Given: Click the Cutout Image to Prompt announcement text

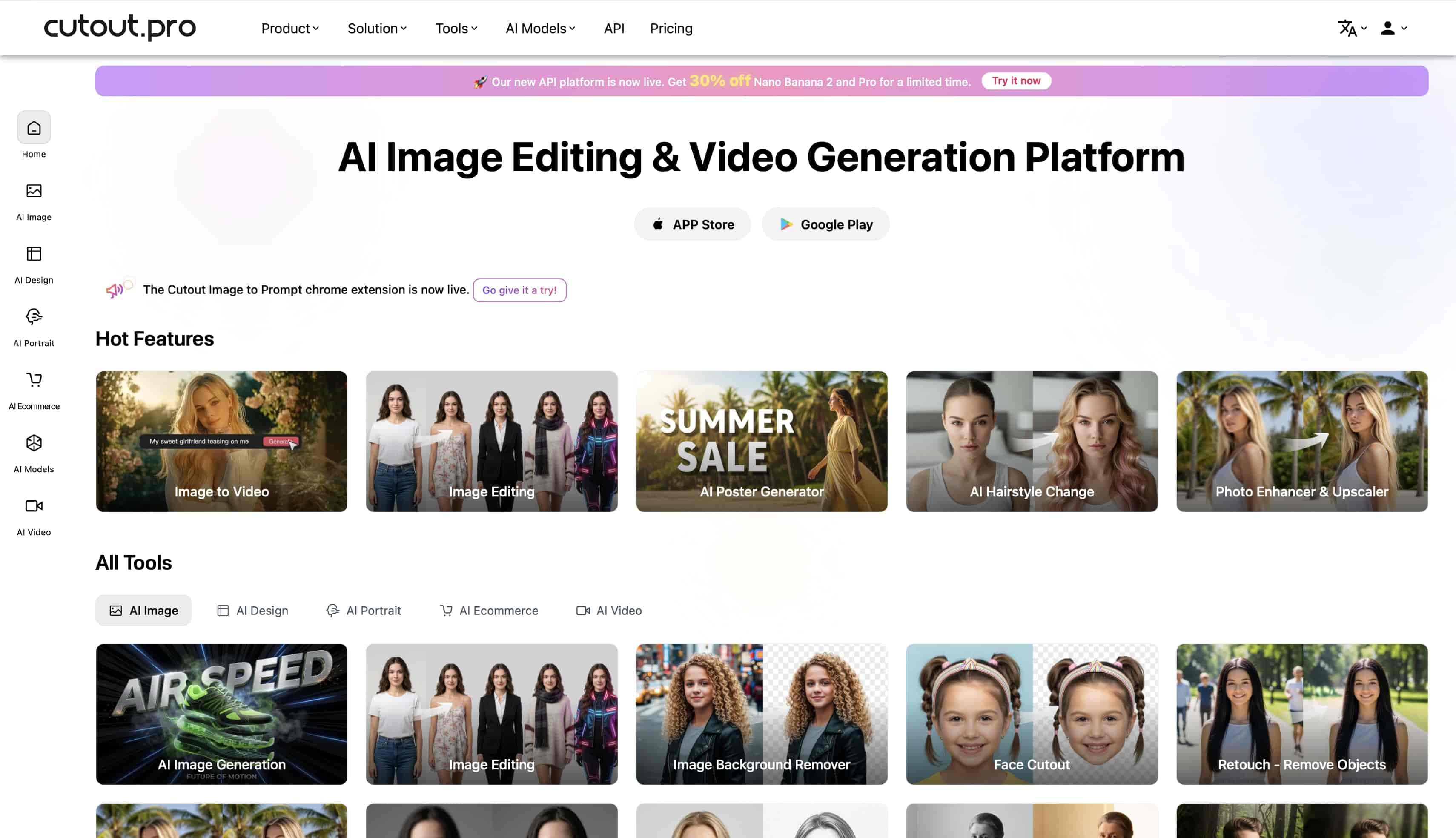Looking at the screenshot, I should [x=306, y=290].
